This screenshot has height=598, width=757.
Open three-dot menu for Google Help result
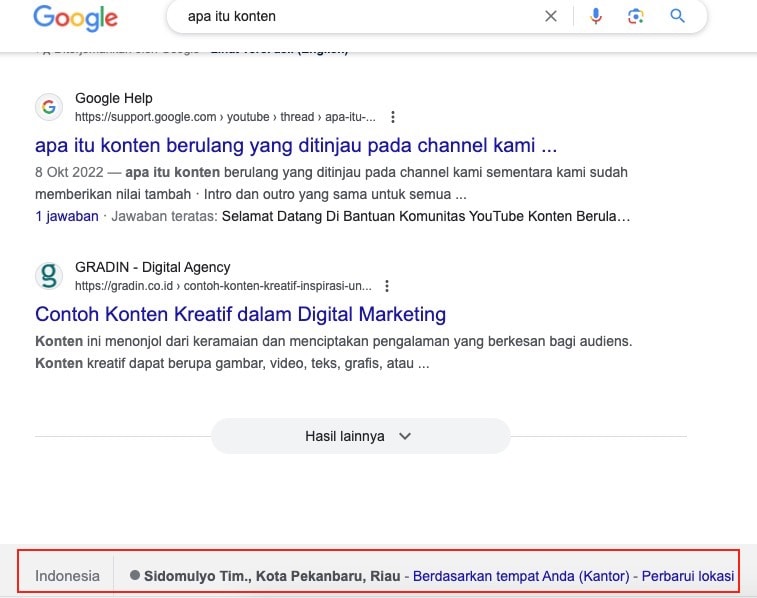click(x=393, y=116)
